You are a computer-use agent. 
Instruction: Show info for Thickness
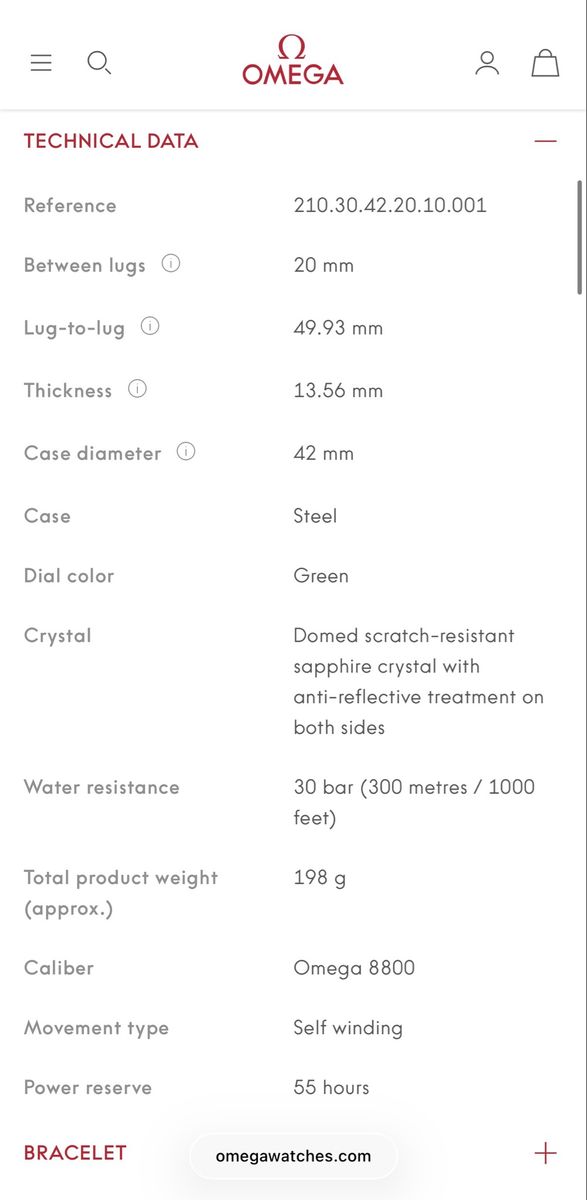click(137, 389)
